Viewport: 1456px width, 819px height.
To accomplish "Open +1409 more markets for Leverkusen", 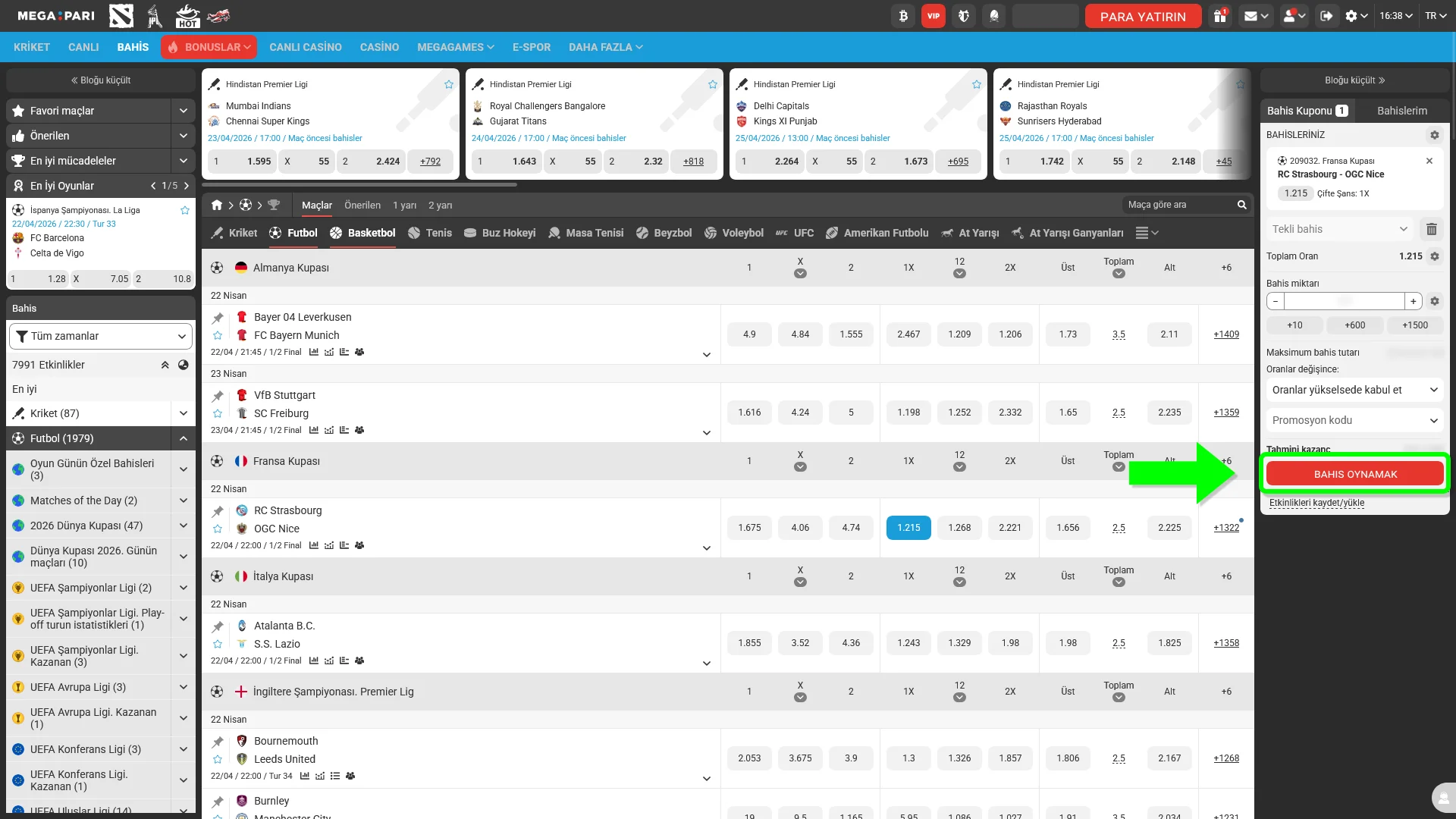I will (x=1226, y=334).
